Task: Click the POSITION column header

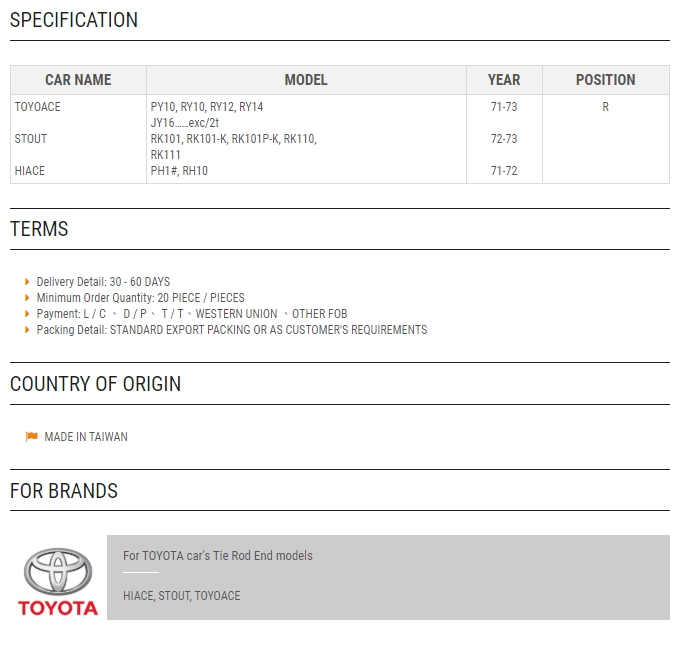Action: [606, 80]
